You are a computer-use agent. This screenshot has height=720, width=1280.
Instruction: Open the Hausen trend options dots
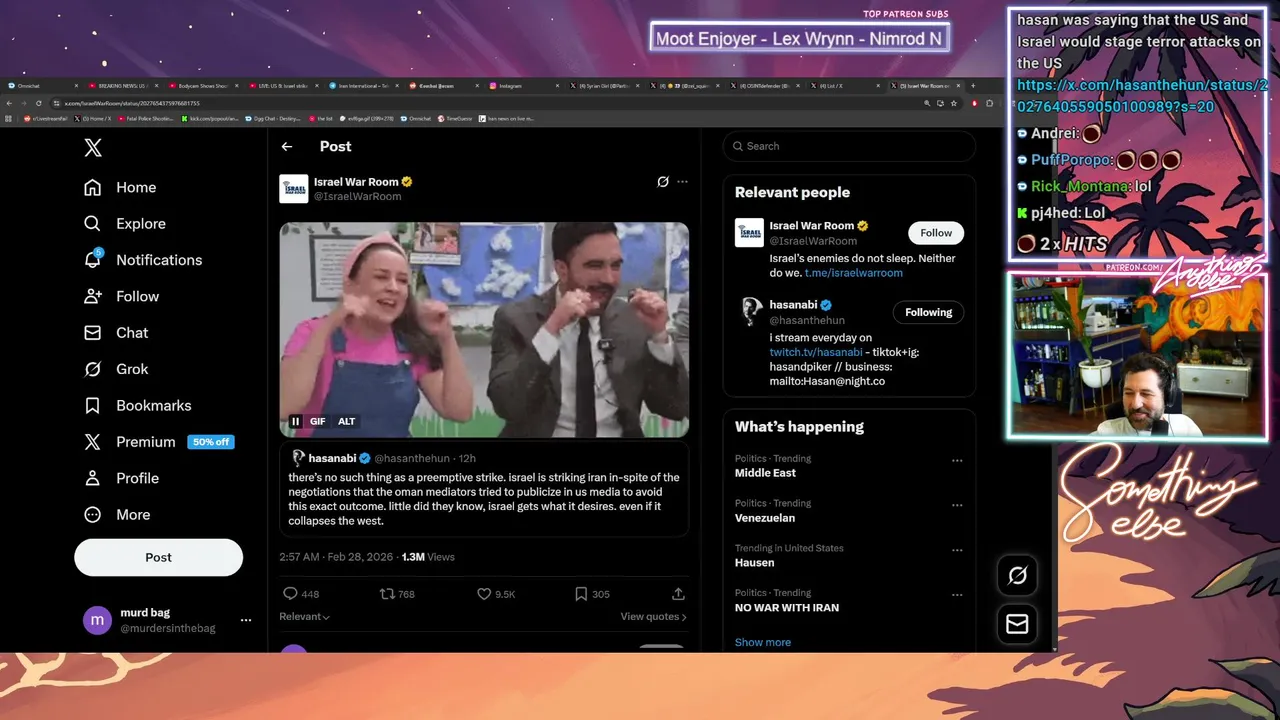[x=957, y=550]
